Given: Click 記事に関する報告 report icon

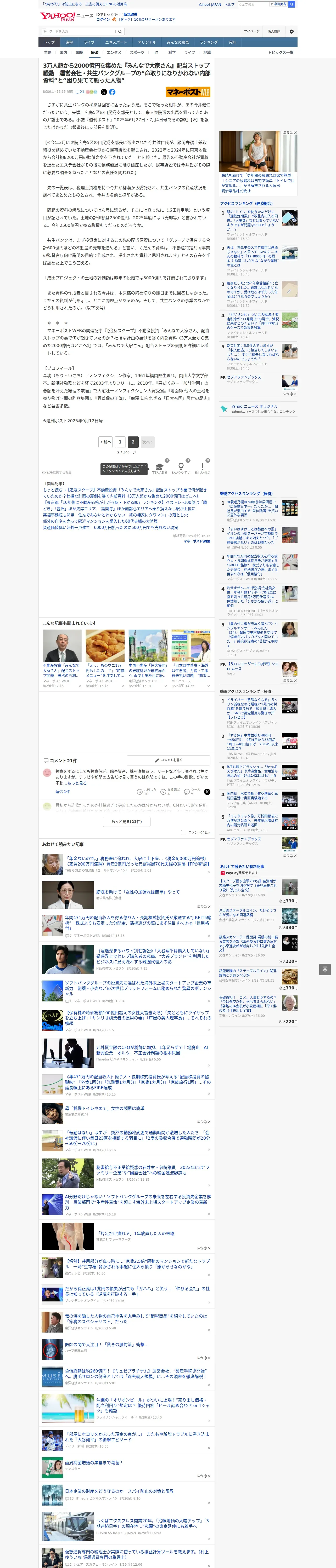Looking at the screenshot, I should [x=57, y=472].
